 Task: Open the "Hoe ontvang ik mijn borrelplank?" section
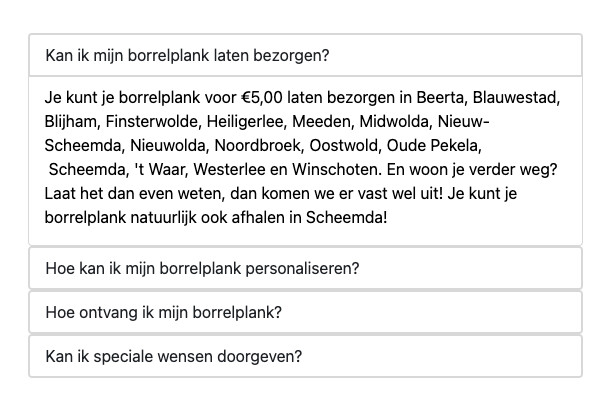click(x=164, y=312)
